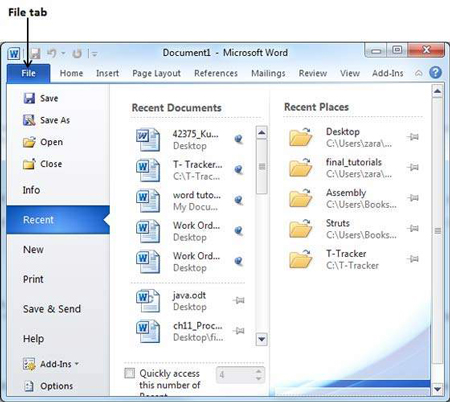The width and height of the screenshot is (450, 402).
Task: Click the Recent Documents scroll down arrow
Action: point(262,339)
